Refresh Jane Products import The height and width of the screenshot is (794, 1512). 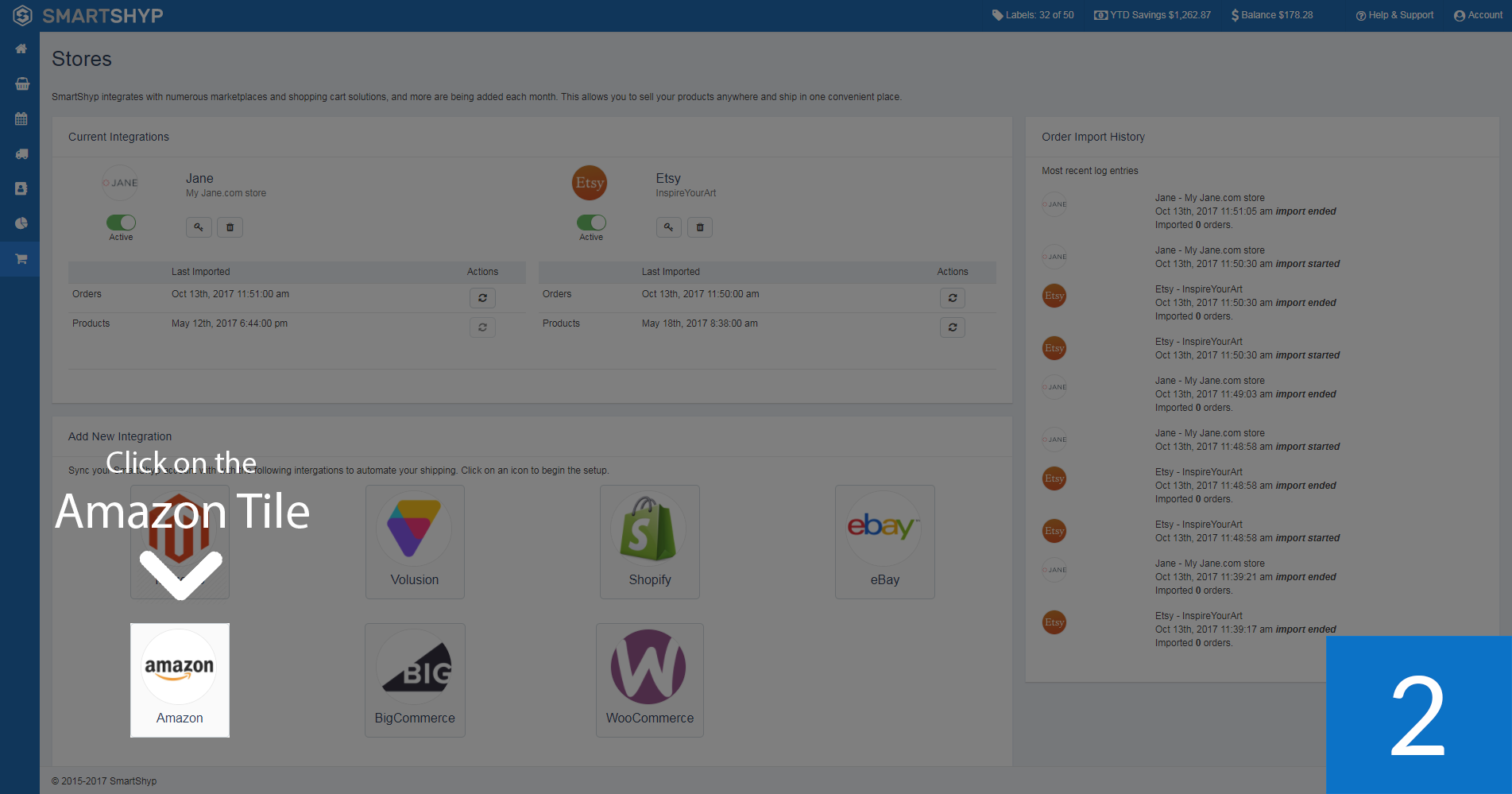coord(482,327)
